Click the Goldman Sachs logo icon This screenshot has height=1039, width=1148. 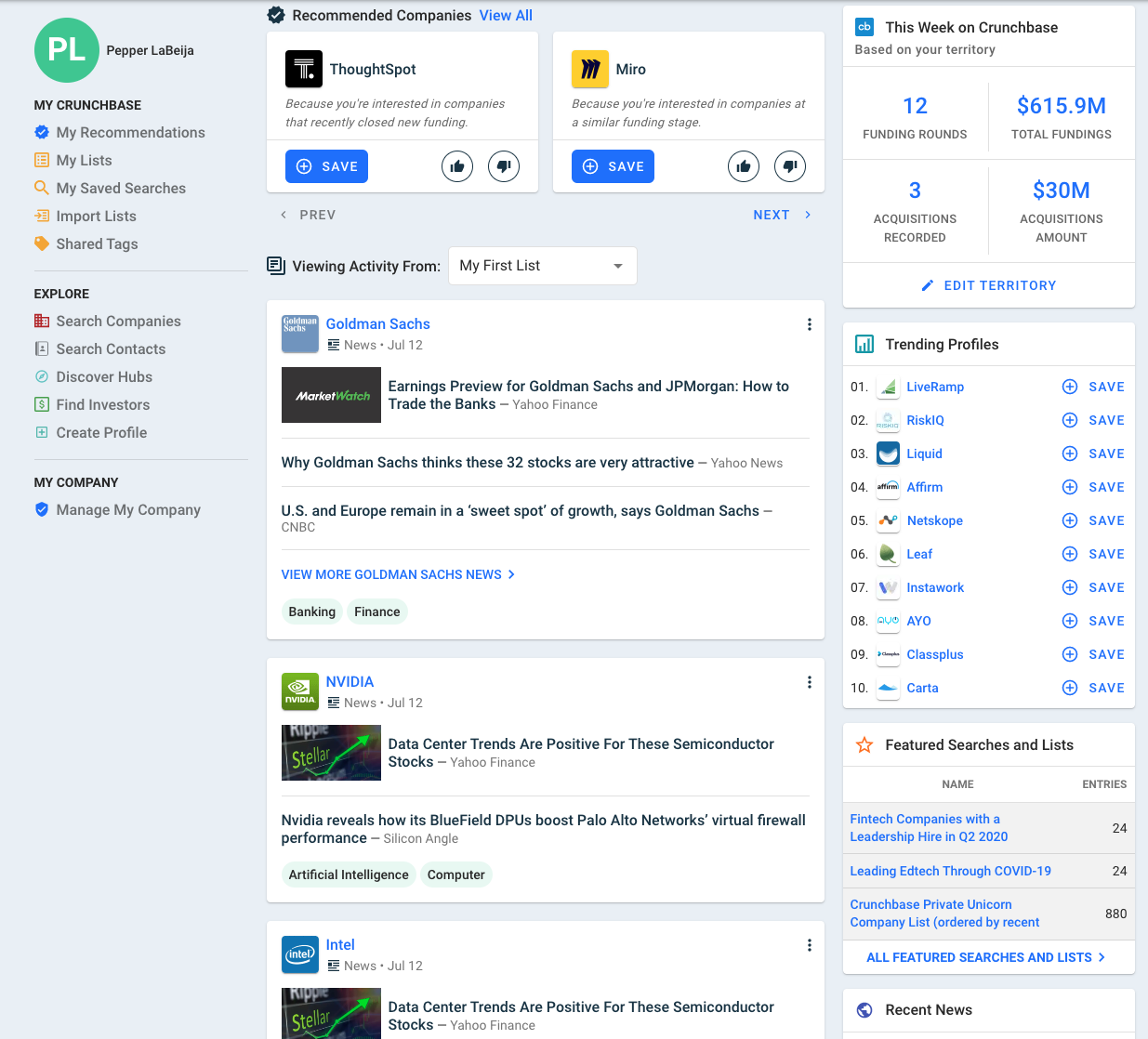300,334
